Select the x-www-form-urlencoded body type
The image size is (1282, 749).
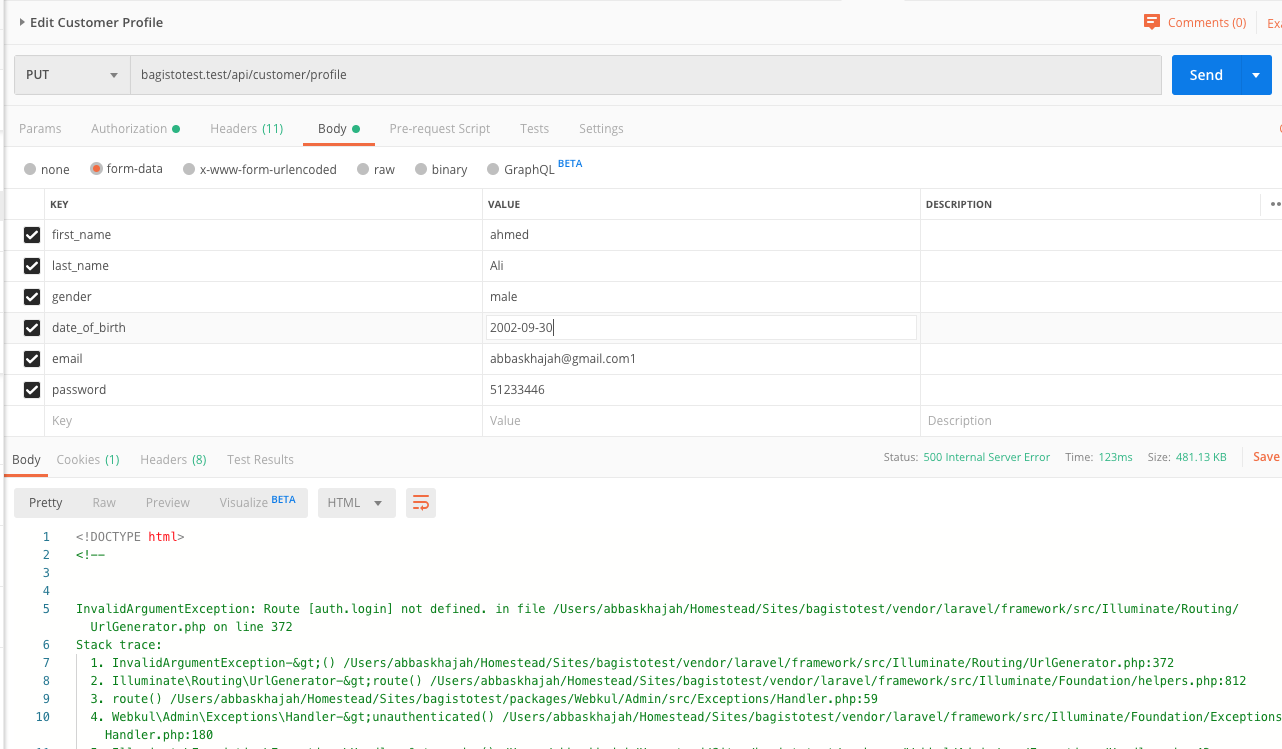click(260, 169)
